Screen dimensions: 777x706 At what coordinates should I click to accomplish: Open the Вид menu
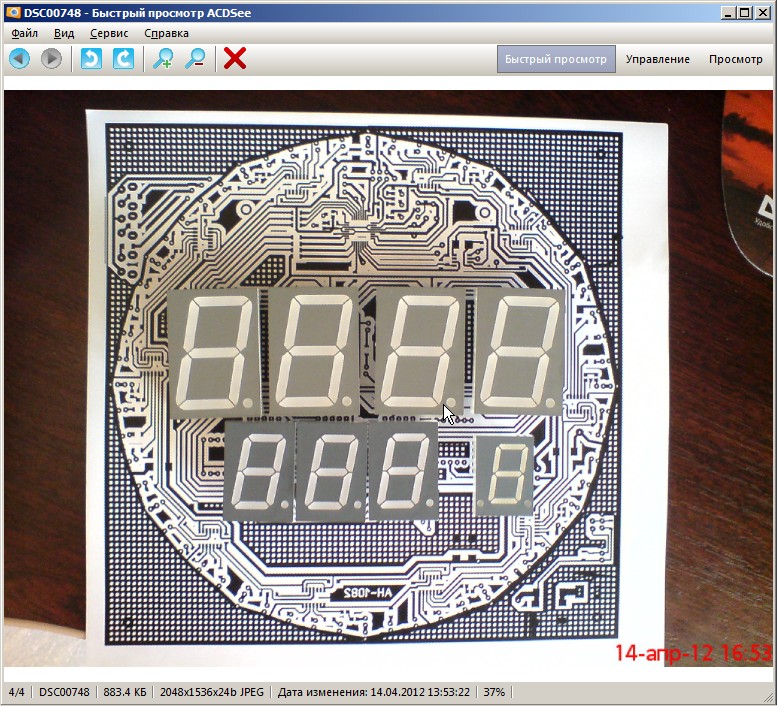[x=64, y=33]
